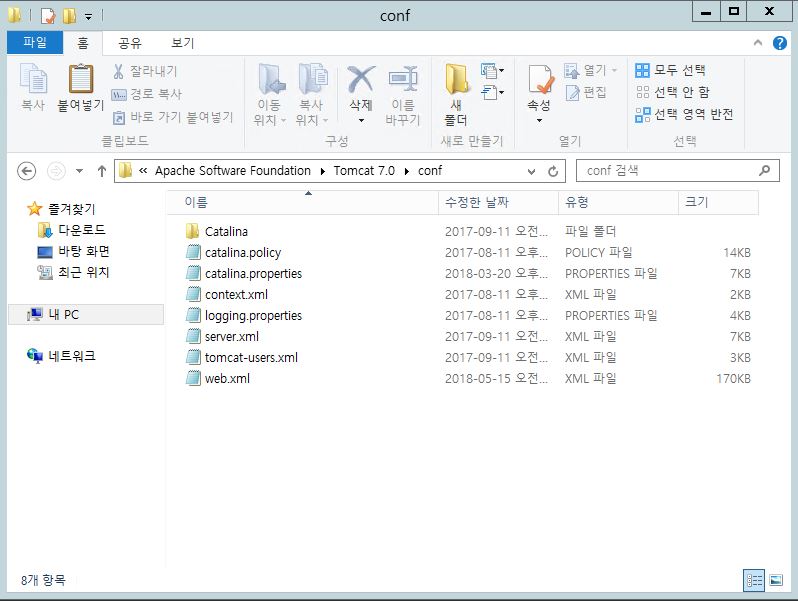
Task: Sort by the 크기 column header
Action: click(718, 203)
